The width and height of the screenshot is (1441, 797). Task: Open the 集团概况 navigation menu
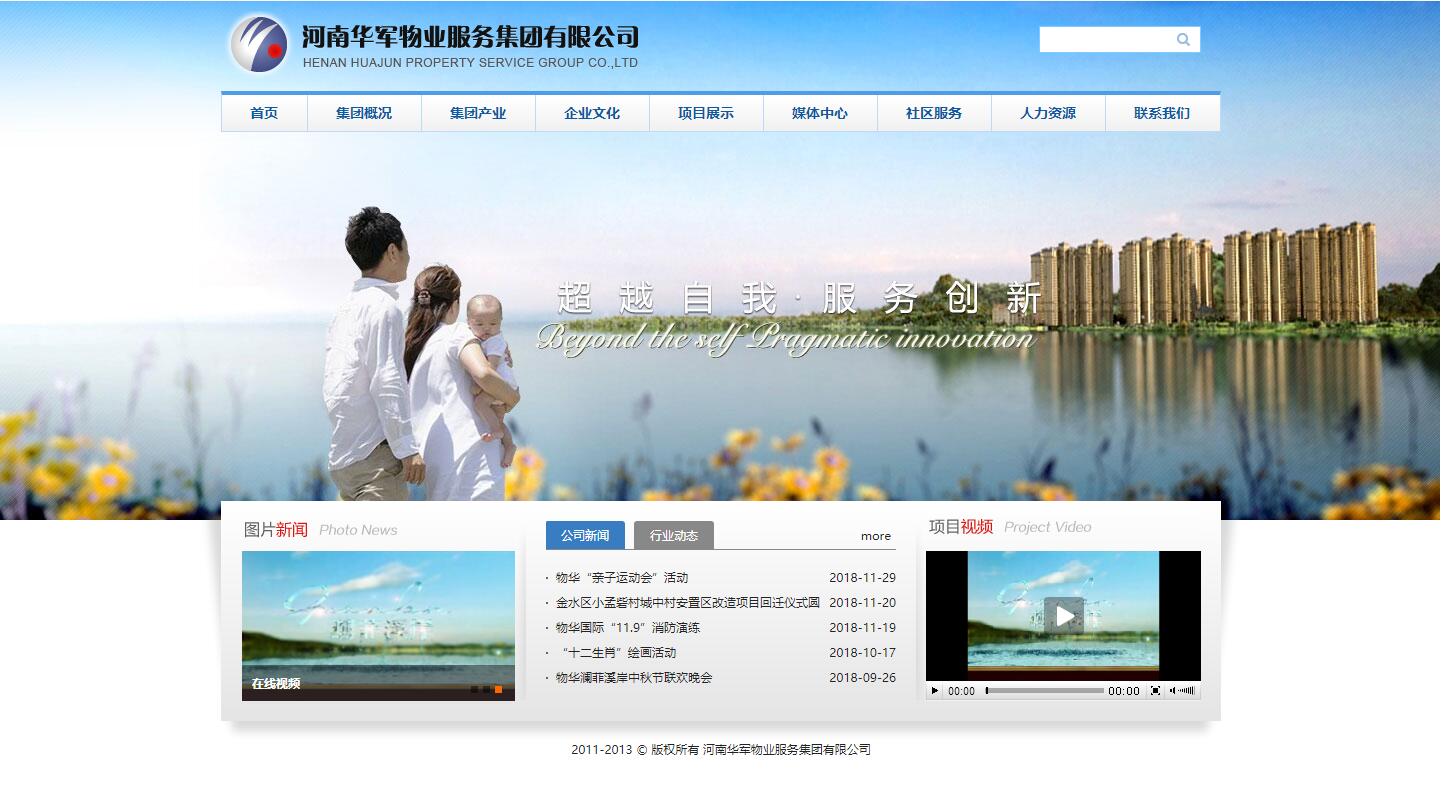pyautogui.click(x=364, y=113)
